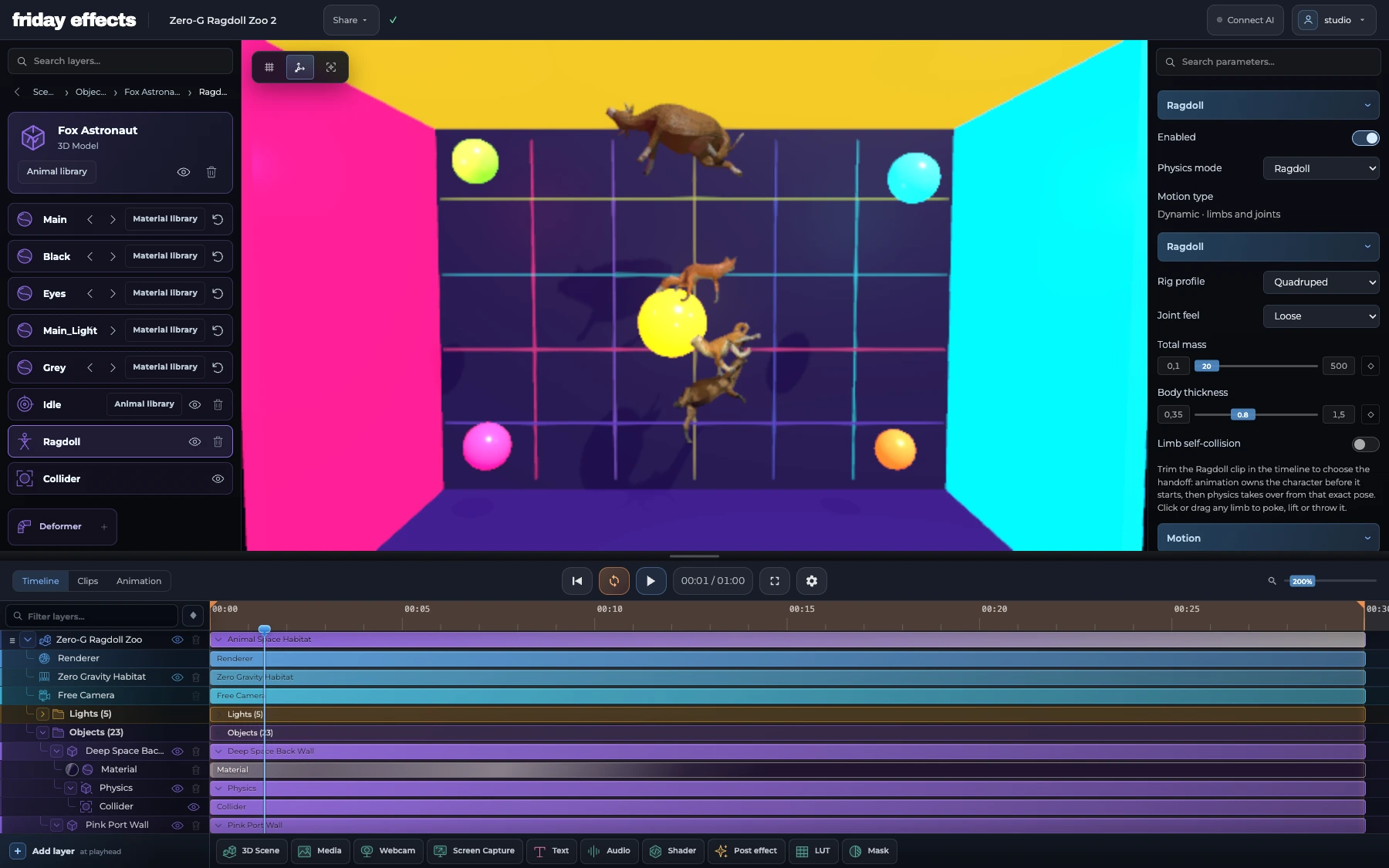Toggle the grid overlay icon in viewport
This screenshot has height=868, width=1389.
[x=269, y=67]
